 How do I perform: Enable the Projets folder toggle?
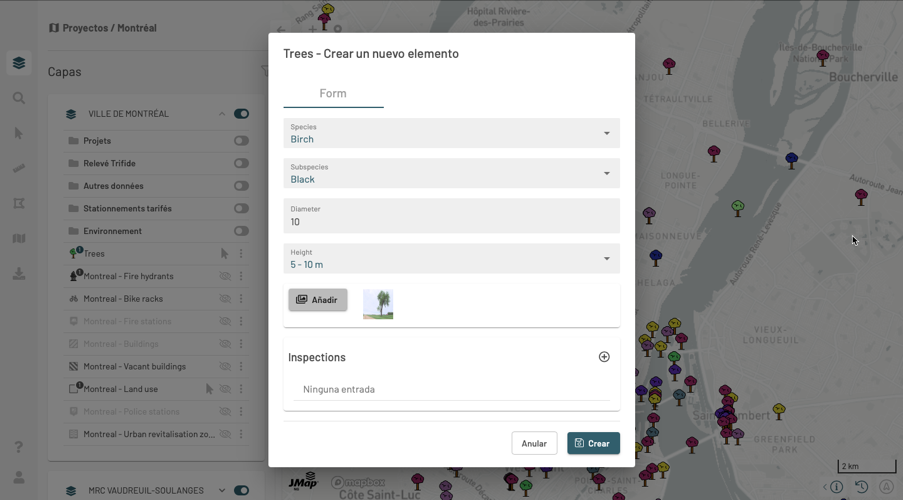pos(241,141)
